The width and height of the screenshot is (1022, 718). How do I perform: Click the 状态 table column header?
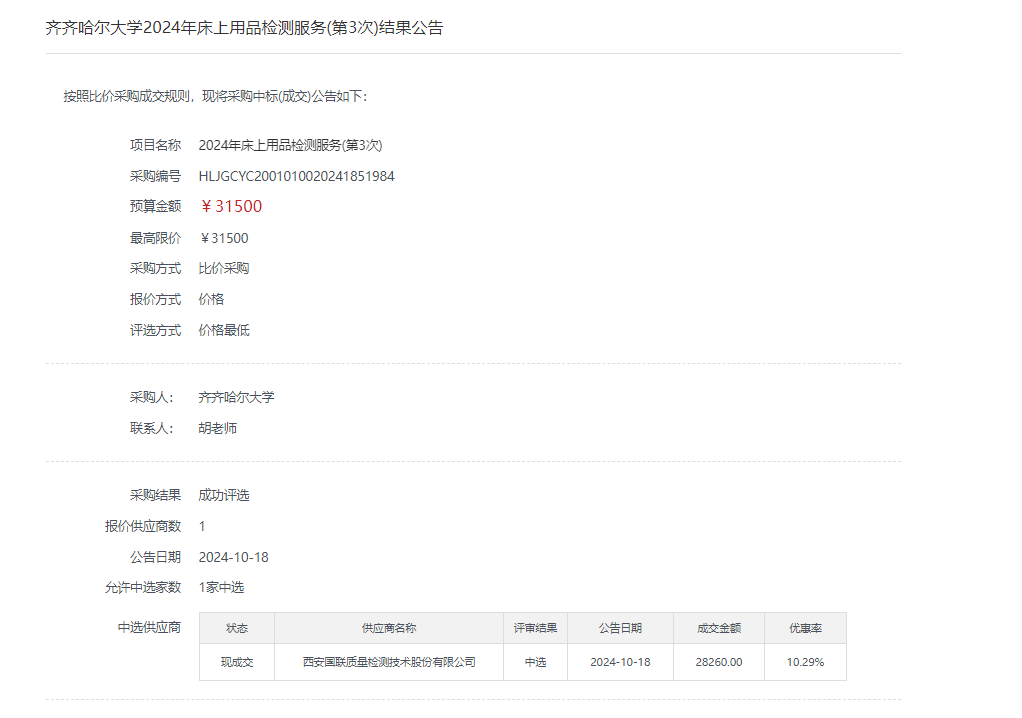coord(237,628)
